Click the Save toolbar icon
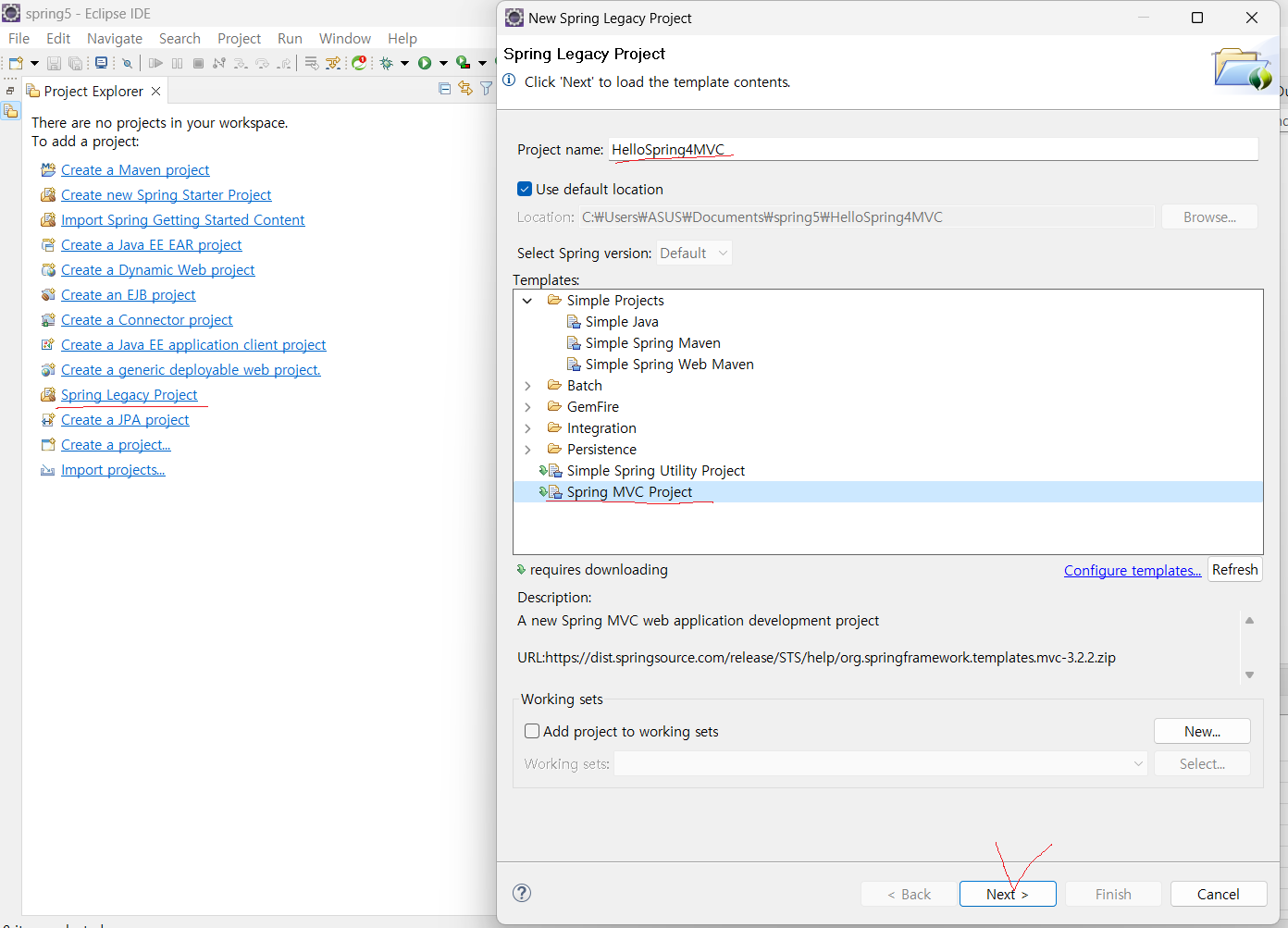1288x928 pixels. [54, 63]
